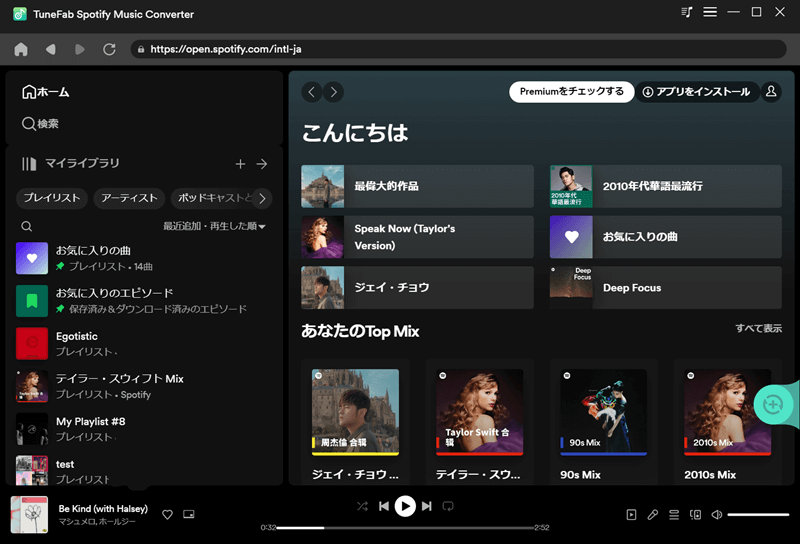Open Be Kind (with Halsey) track title
Screen dimensions: 800x544
click(103, 509)
